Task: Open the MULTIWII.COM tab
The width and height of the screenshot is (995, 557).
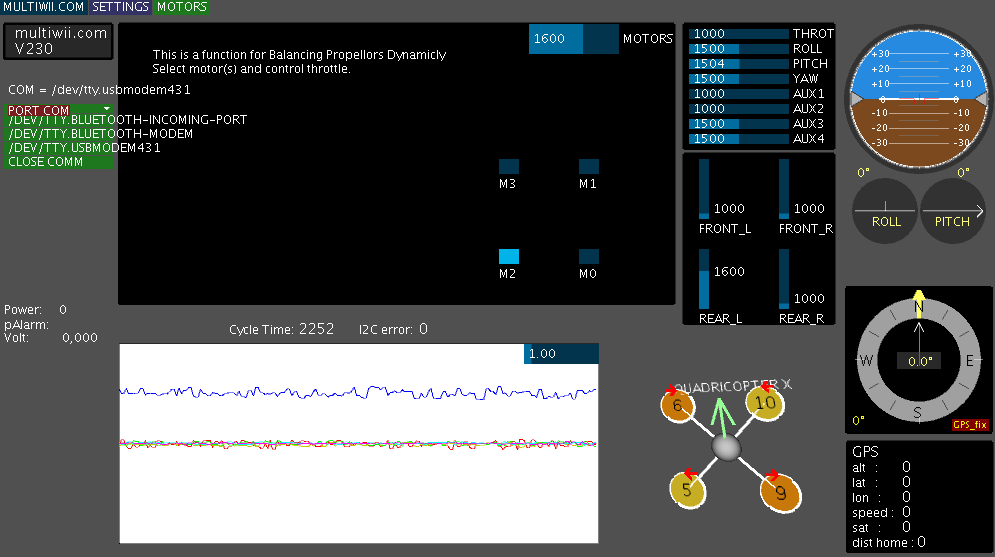Action: (43, 7)
